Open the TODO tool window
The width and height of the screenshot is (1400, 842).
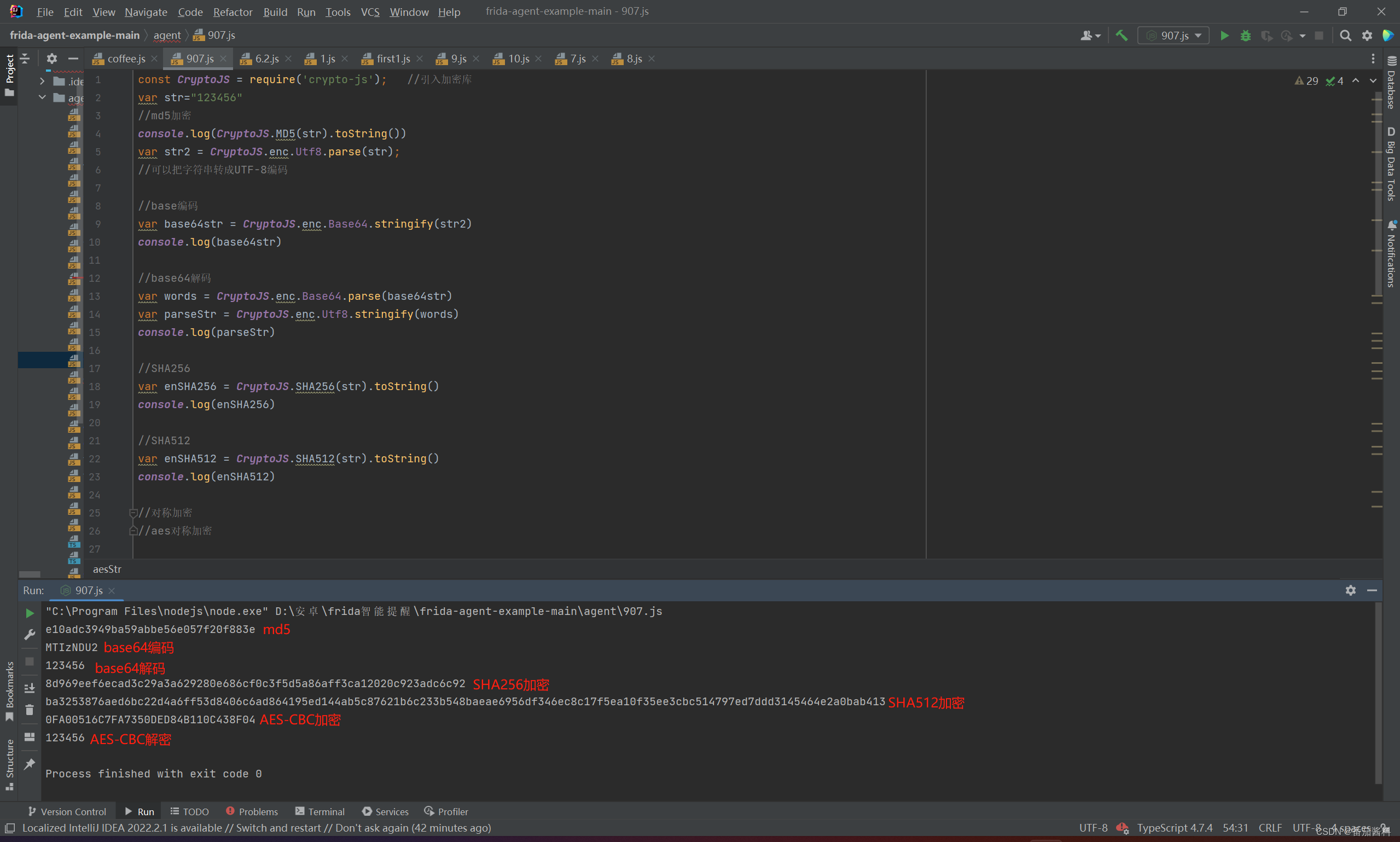[x=189, y=811]
